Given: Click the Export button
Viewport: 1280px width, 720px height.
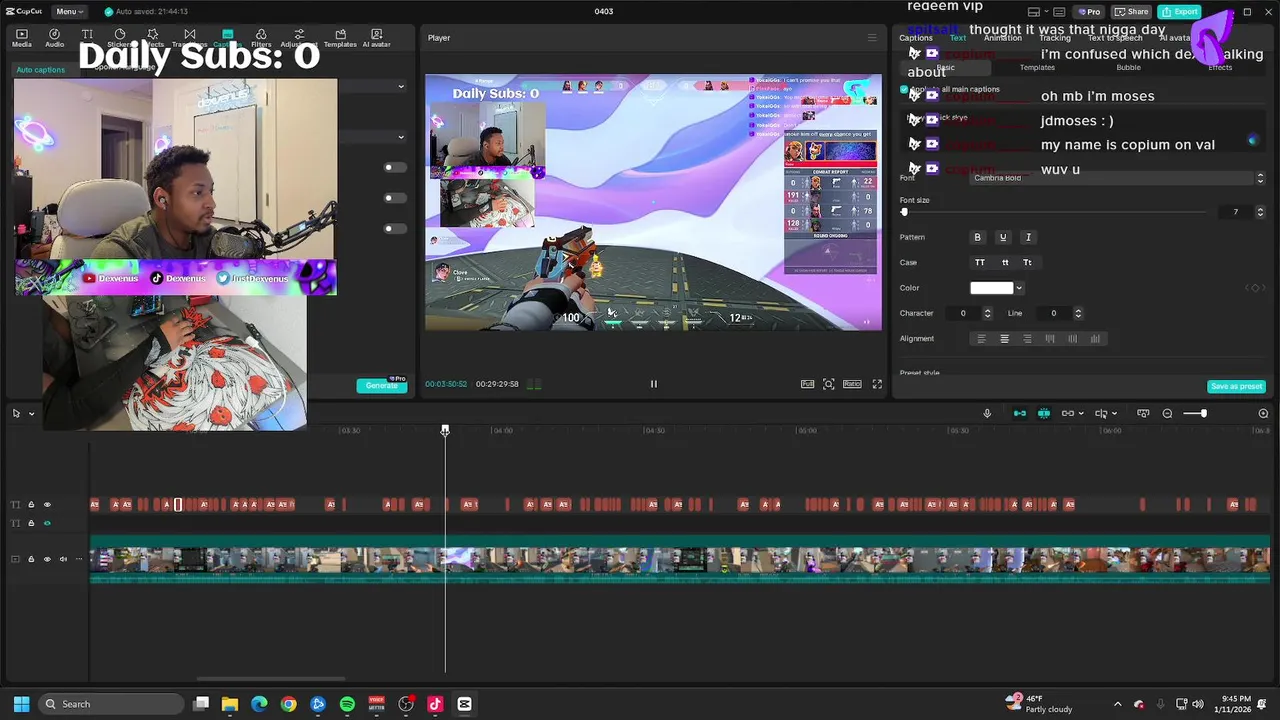Looking at the screenshot, I should click(x=1180, y=12).
